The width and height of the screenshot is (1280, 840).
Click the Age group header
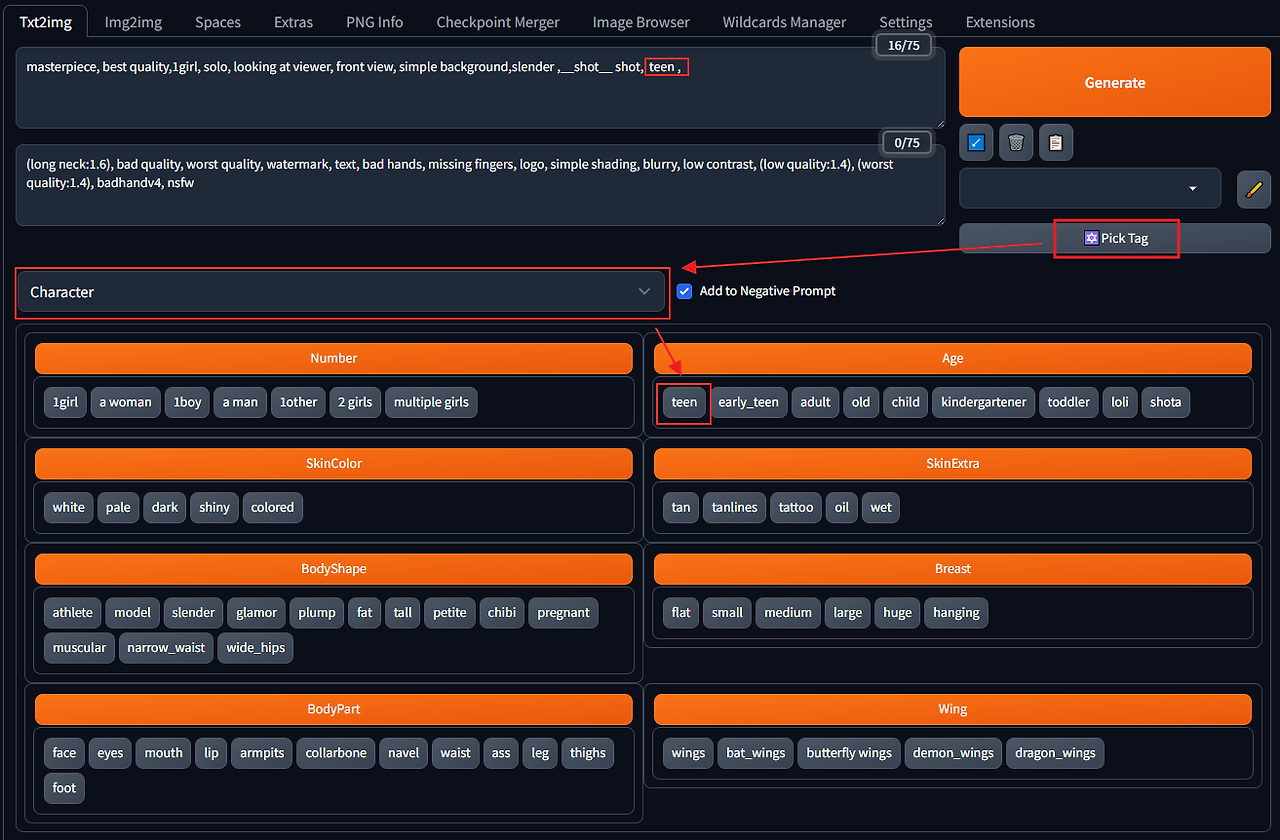point(953,358)
